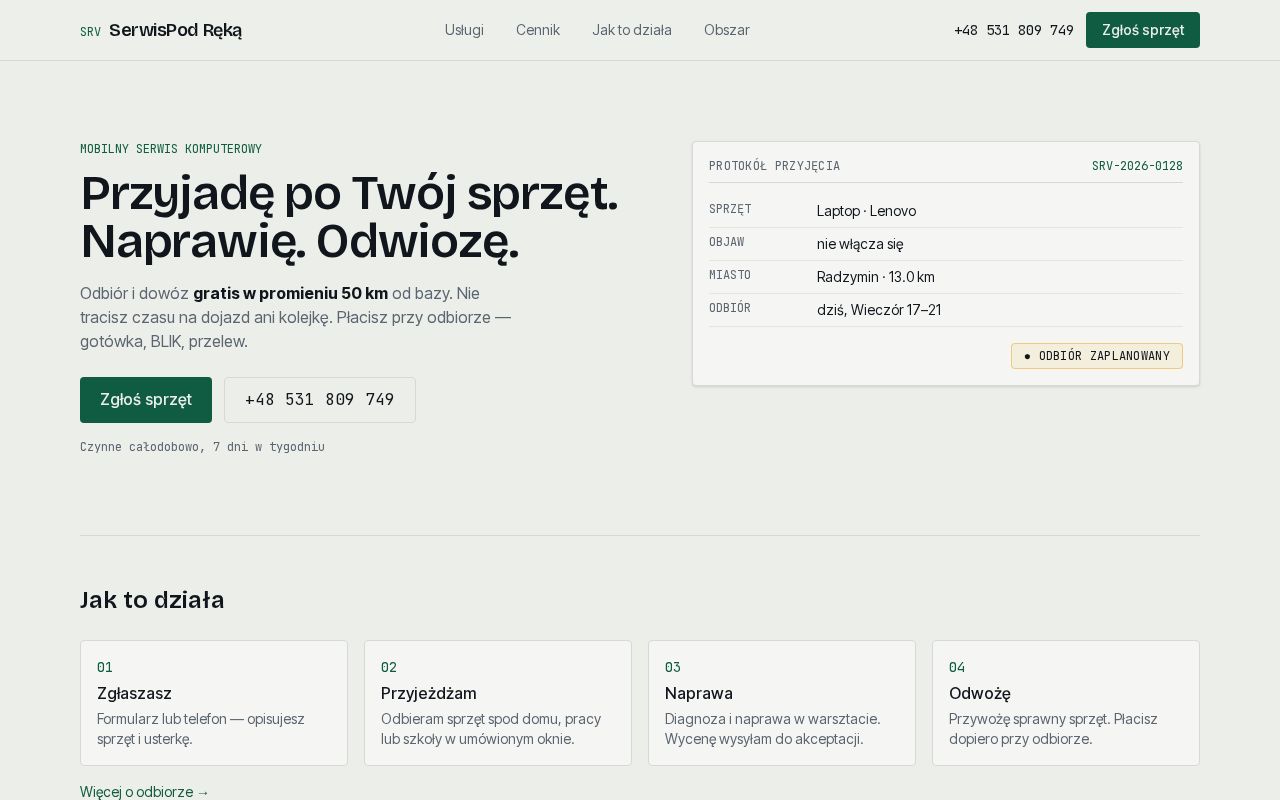
Task: Call the phone number in the header
Action: [x=1014, y=30]
